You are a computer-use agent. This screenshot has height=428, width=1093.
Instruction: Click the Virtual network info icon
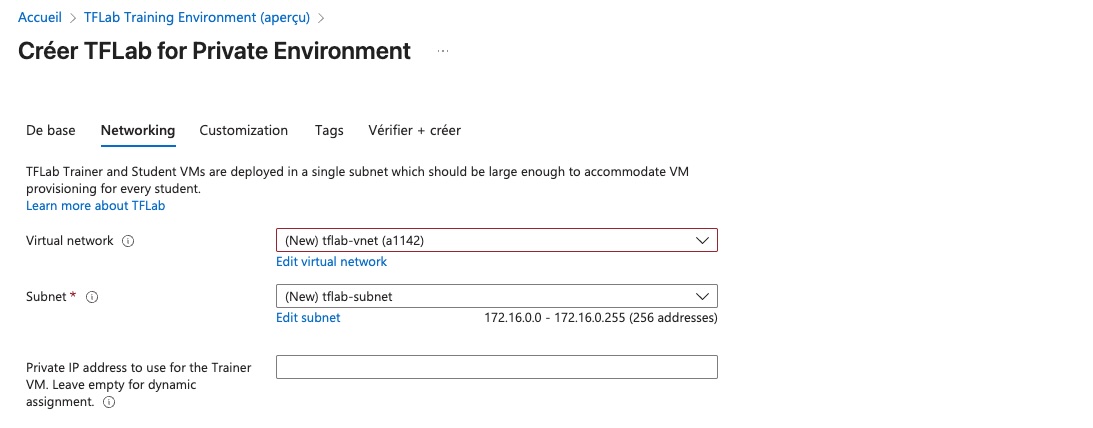tap(128, 241)
